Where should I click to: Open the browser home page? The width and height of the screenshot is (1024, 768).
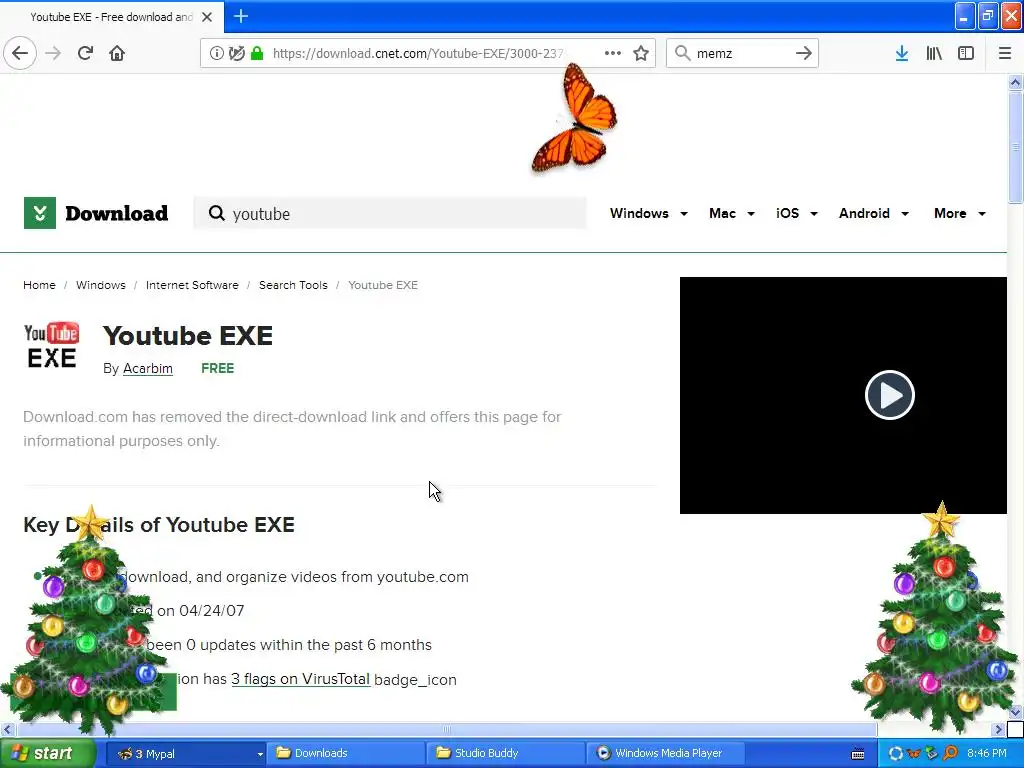(117, 53)
